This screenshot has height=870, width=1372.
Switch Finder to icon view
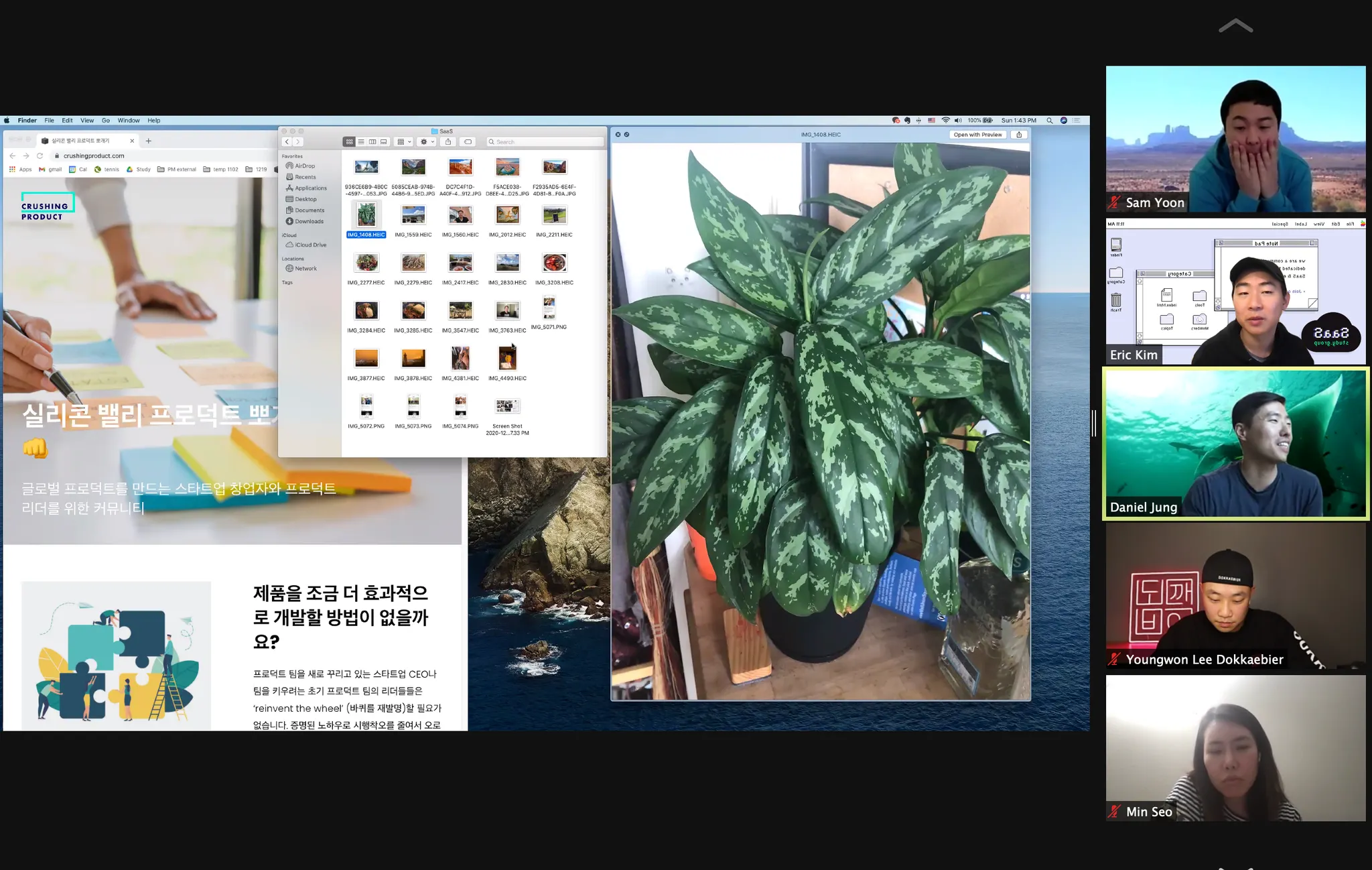click(349, 141)
